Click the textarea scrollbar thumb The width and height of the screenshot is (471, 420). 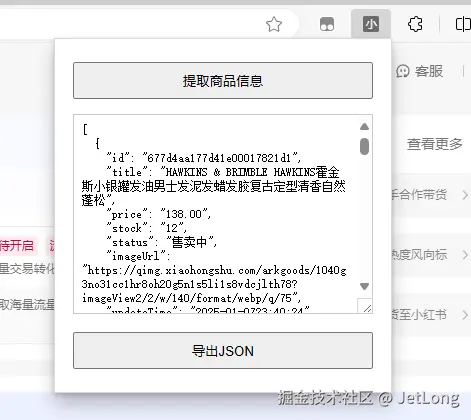pos(364,146)
